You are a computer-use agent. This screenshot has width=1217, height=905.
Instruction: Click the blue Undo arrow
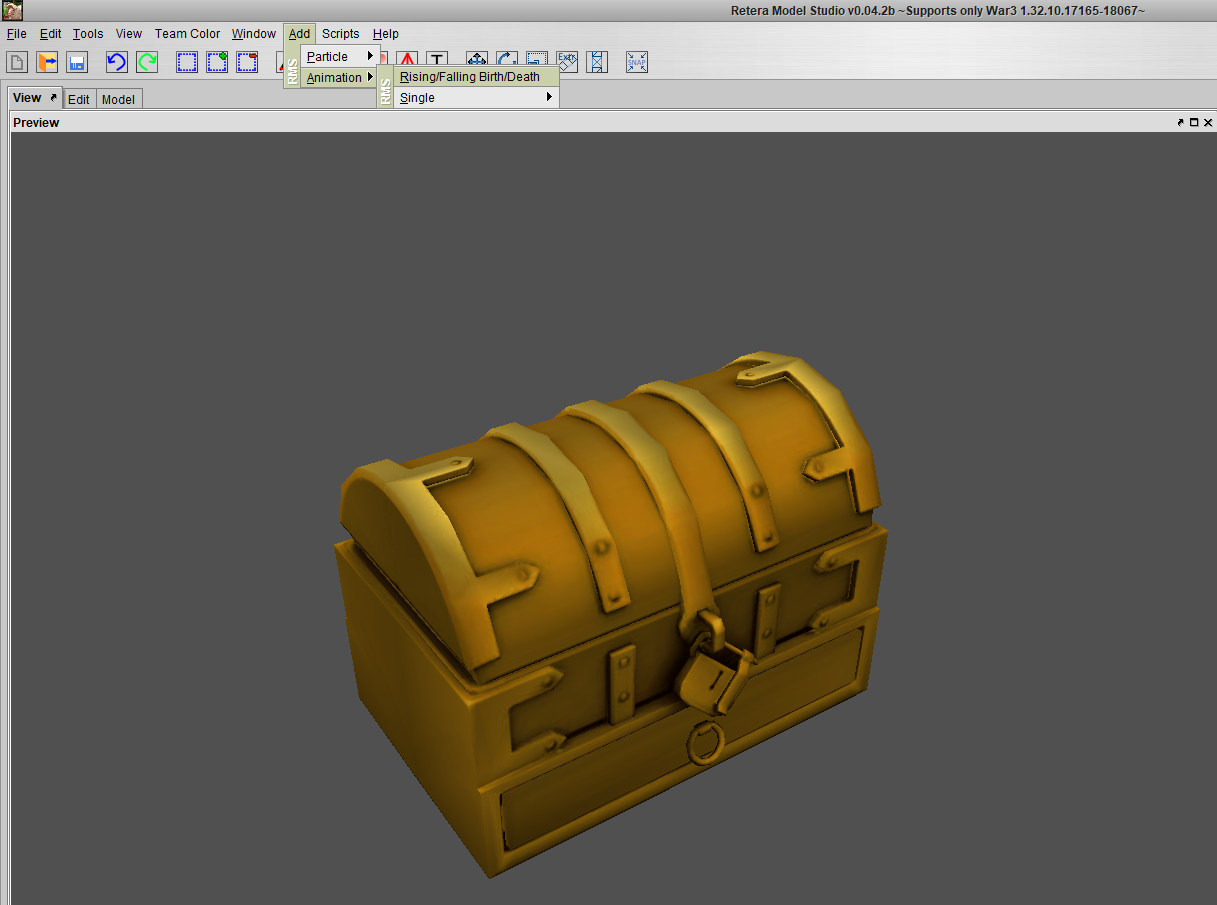[x=117, y=62]
